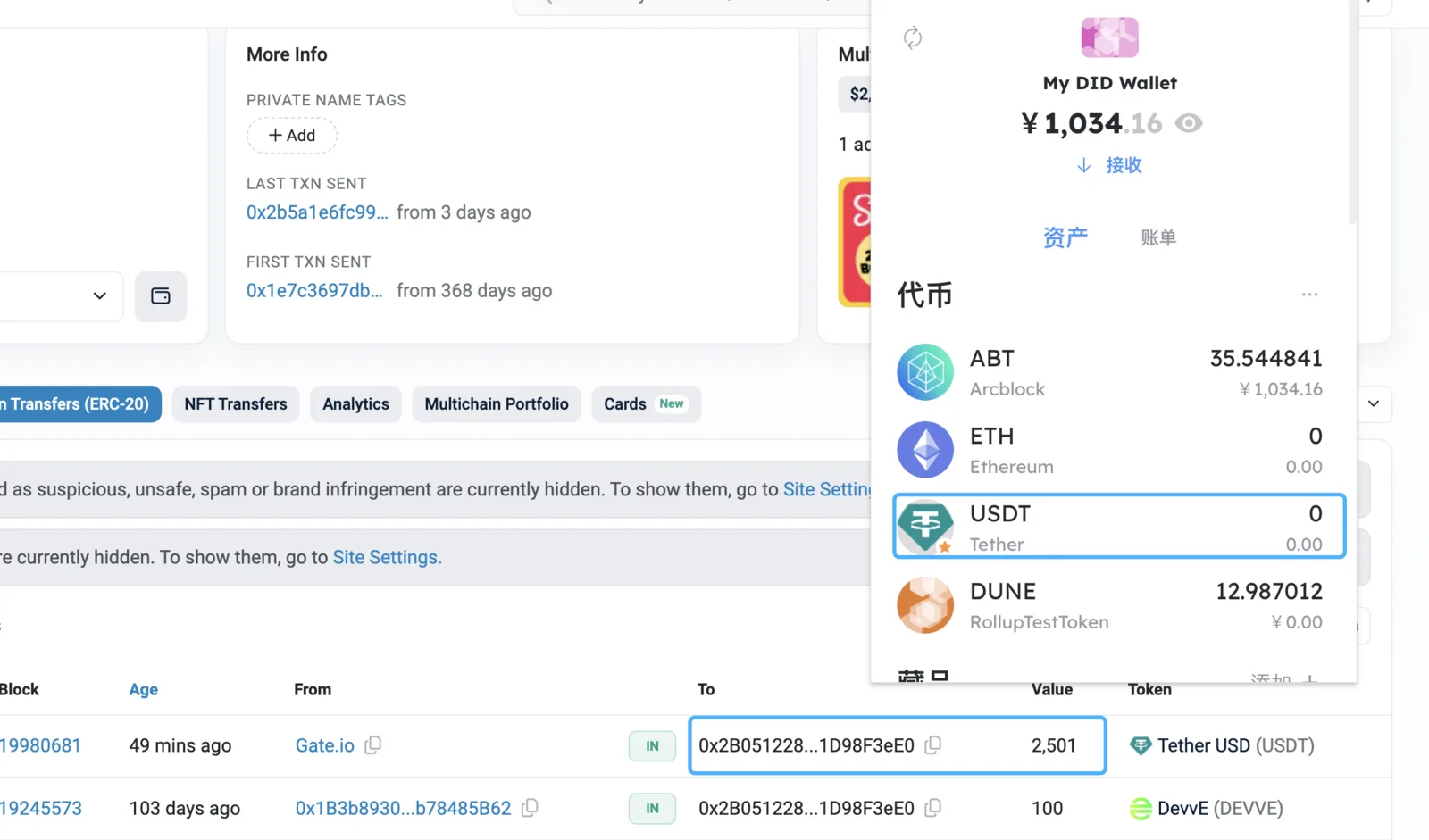The image size is (1429, 840).
Task: Select the ETH Ethereum token icon
Action: click(925, 450)
